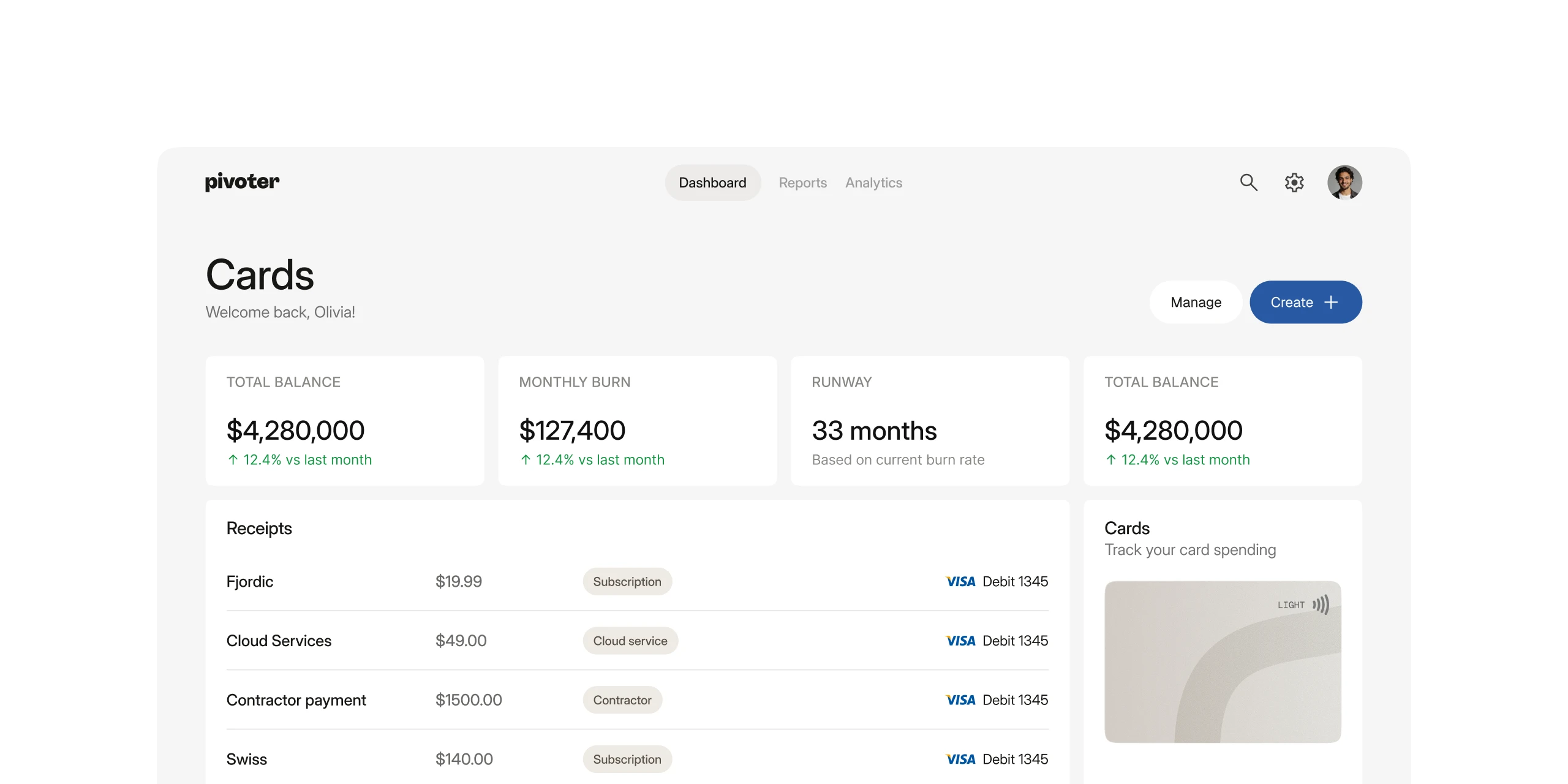This screenshot has height=784, width=1568.
Task: Click Debit 1345 in the Swiss row
Action: (x=1016, y=759)
